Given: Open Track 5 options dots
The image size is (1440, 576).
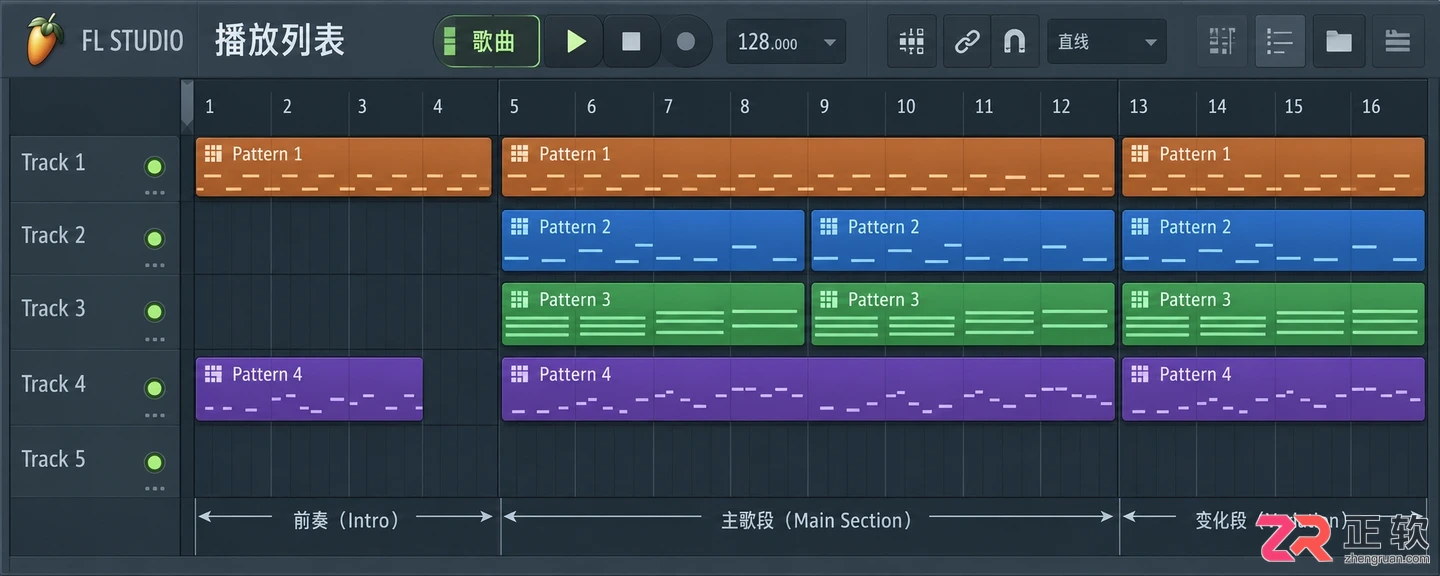Looking at the screenshot, I should [154, 489].
